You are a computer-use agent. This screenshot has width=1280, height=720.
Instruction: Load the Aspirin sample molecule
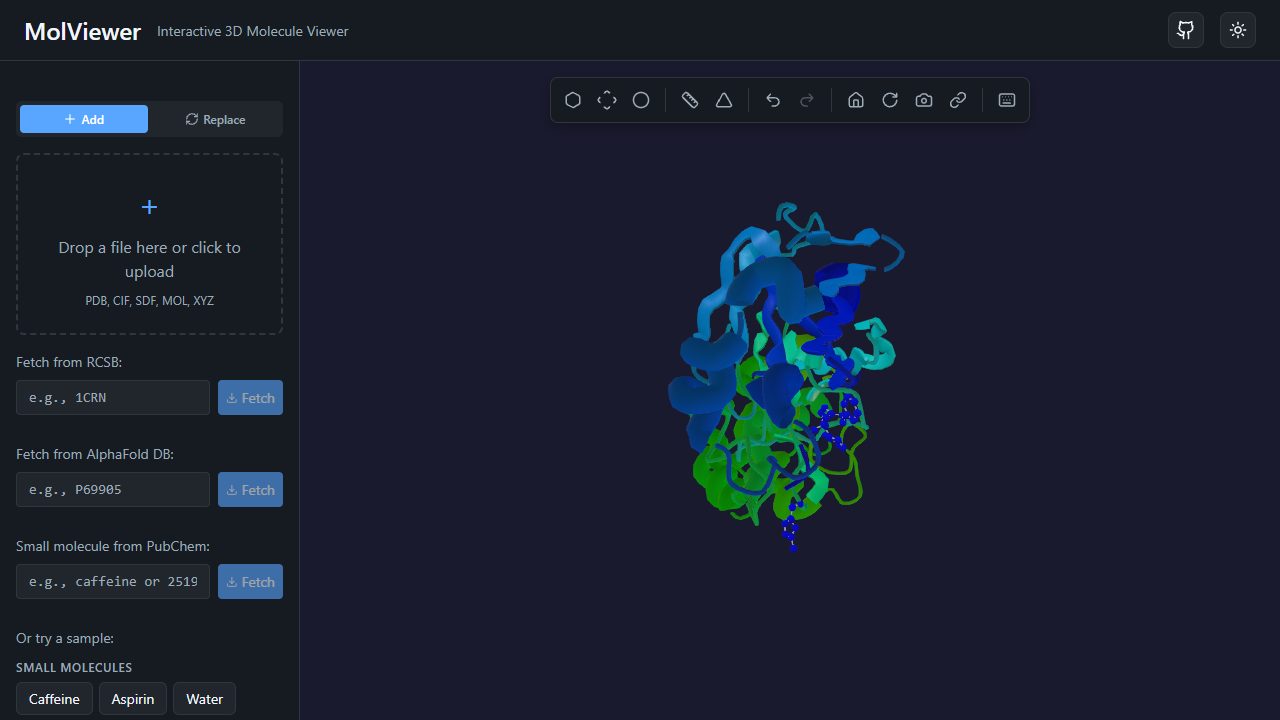(x=133, y=699)
